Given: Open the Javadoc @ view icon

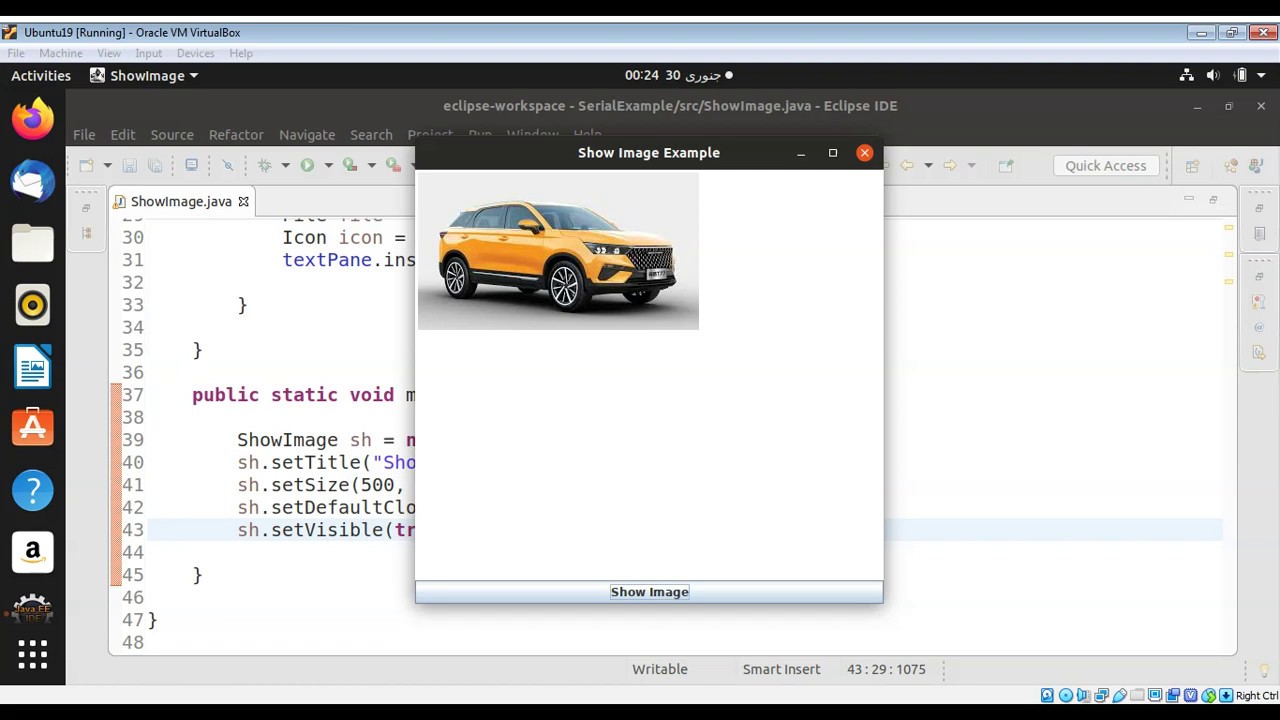Looking at the screenshot, I should [x=1259, y=327].
